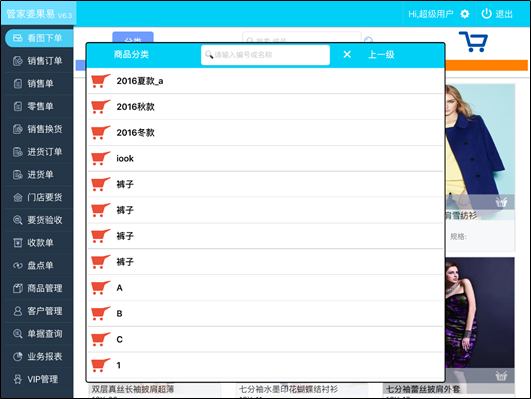This screenshot has height=399, width=531.
Task: Click the category search input field
Action: [x=265, y=55]
